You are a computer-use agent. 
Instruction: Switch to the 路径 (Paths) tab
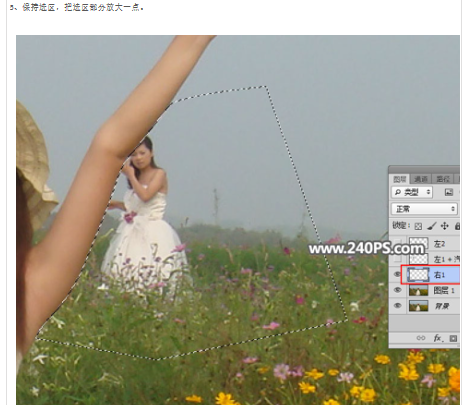(x=443, y=179)
